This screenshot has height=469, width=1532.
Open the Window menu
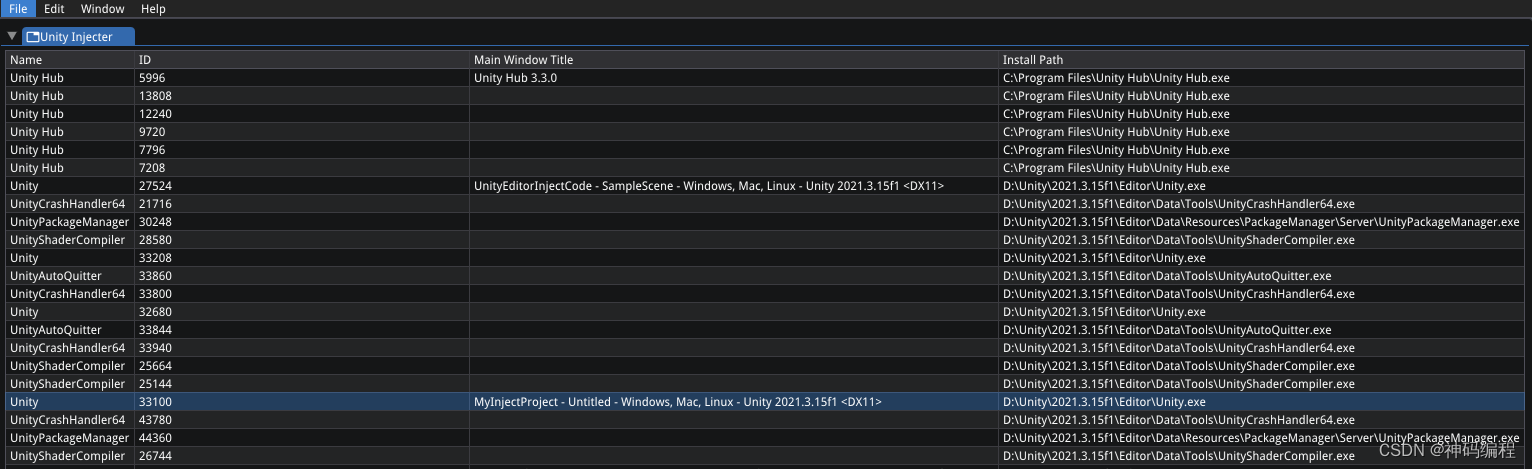[x=103, y=8]
